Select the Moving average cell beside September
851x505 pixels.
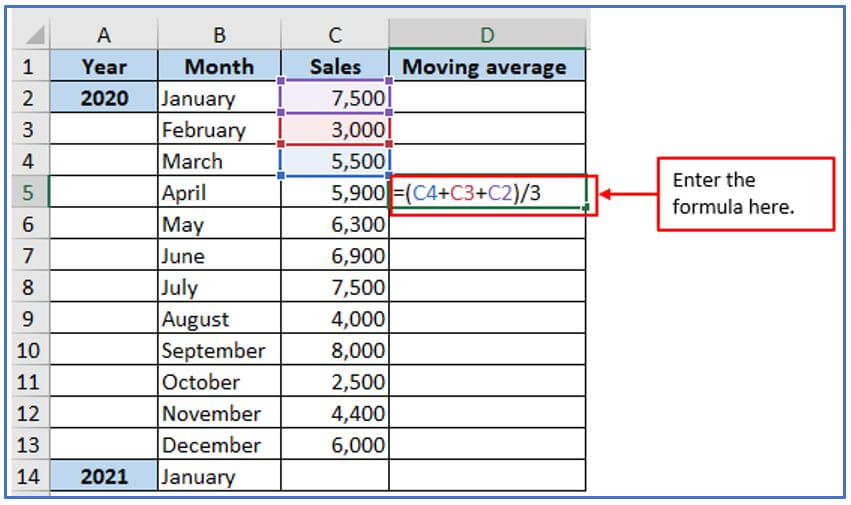pyautogui.click(x=487, y=350)
